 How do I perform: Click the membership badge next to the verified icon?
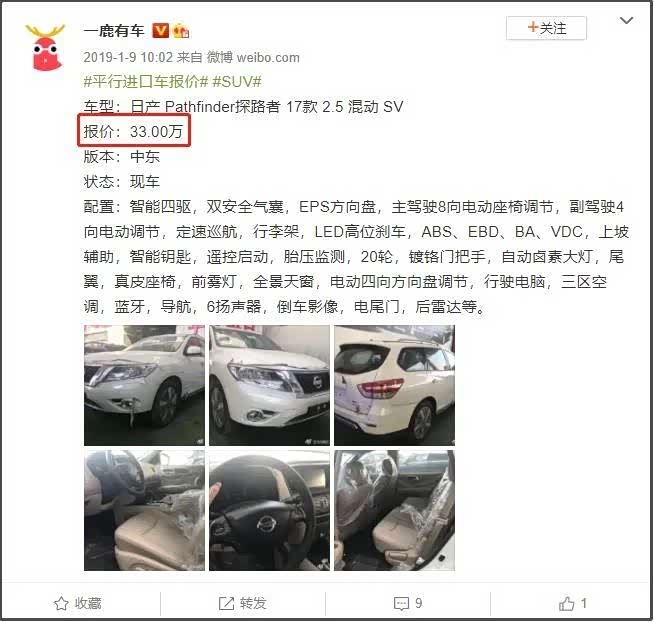181,31
